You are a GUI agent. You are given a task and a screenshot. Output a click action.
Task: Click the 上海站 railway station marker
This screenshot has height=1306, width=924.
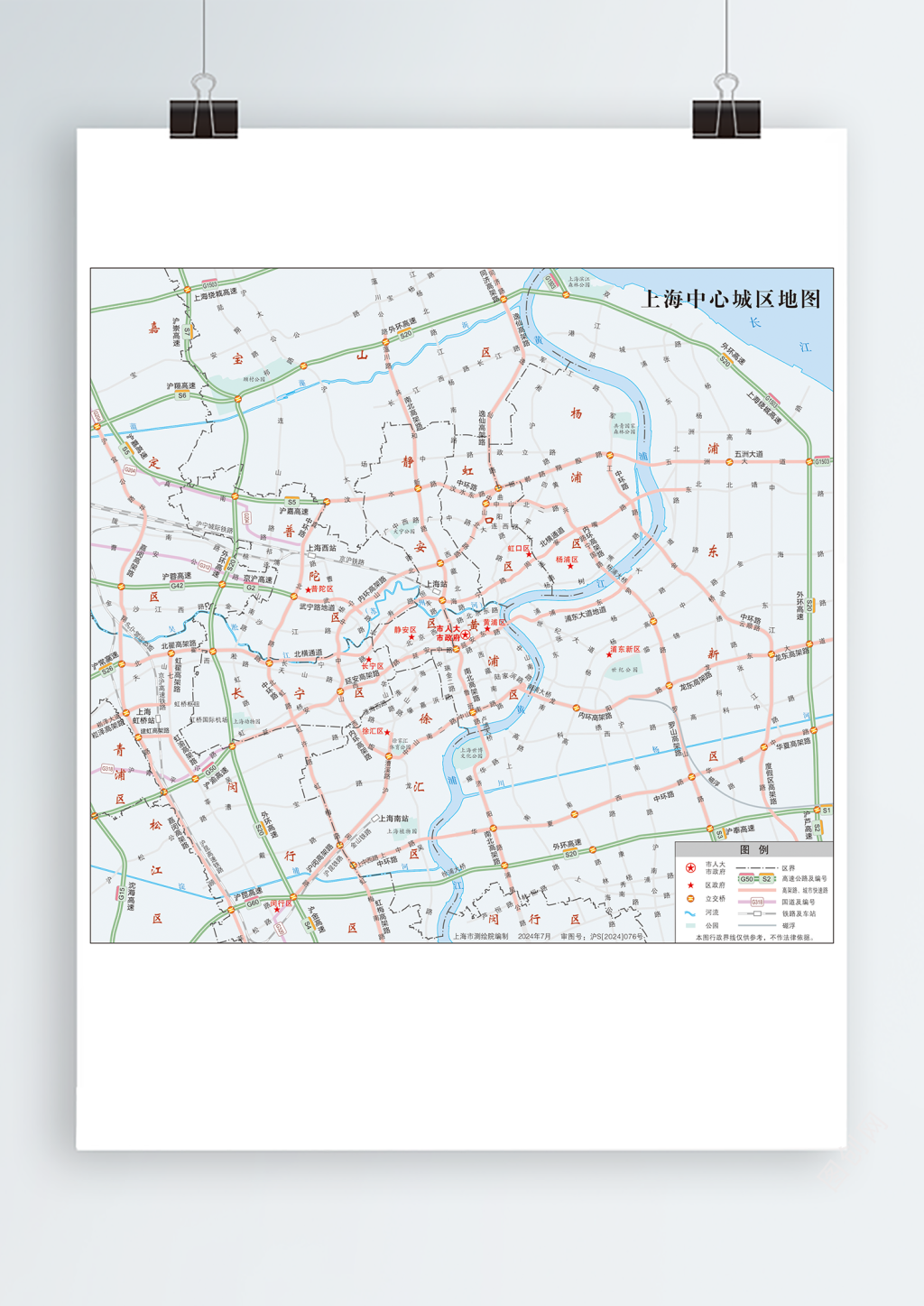pyautogui.click(x=437, y=592)
